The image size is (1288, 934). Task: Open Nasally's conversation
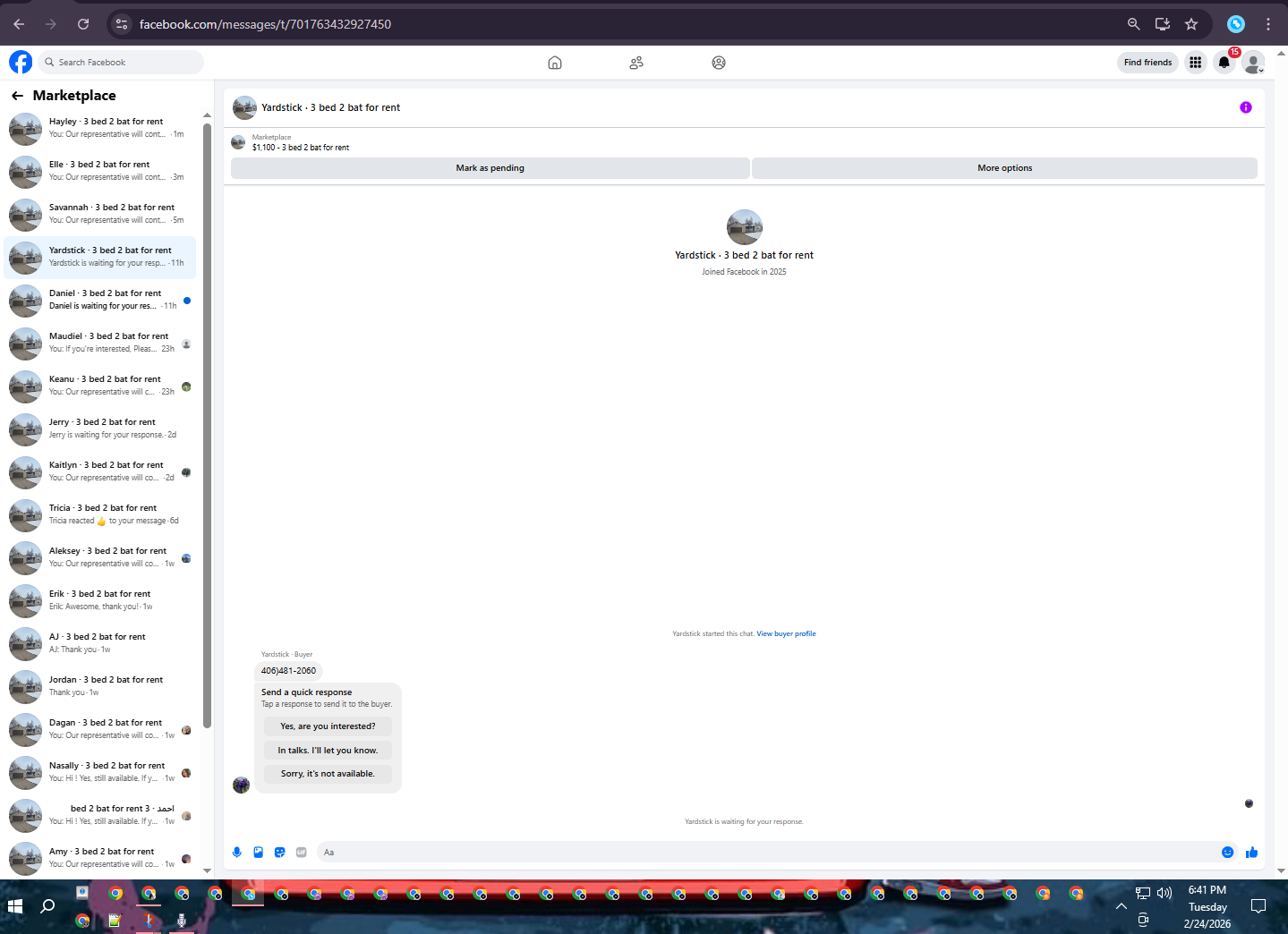click(x=100, y=772)
